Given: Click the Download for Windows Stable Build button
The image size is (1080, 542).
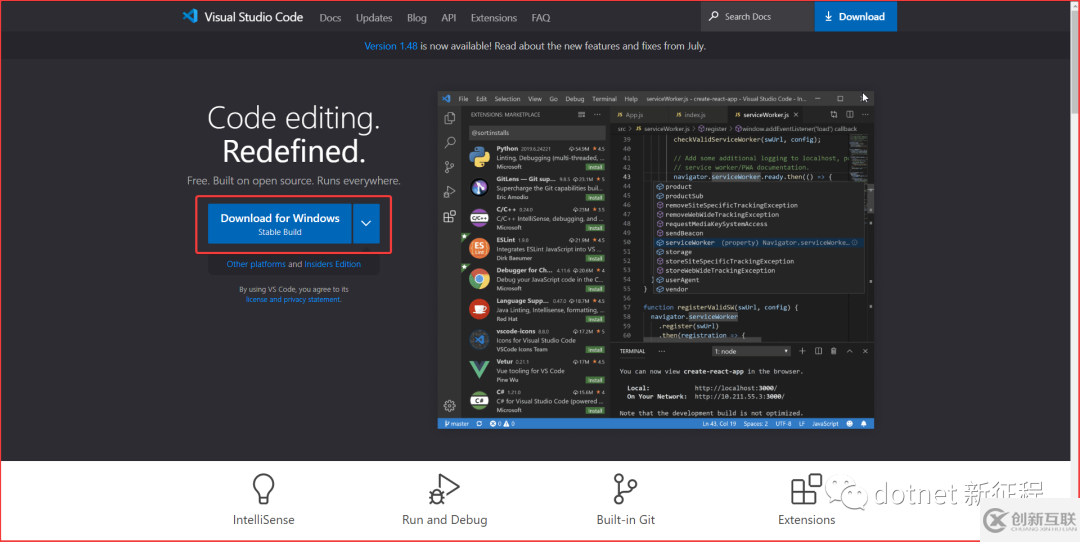Looking at the screenshot, I should click(280, 223).
